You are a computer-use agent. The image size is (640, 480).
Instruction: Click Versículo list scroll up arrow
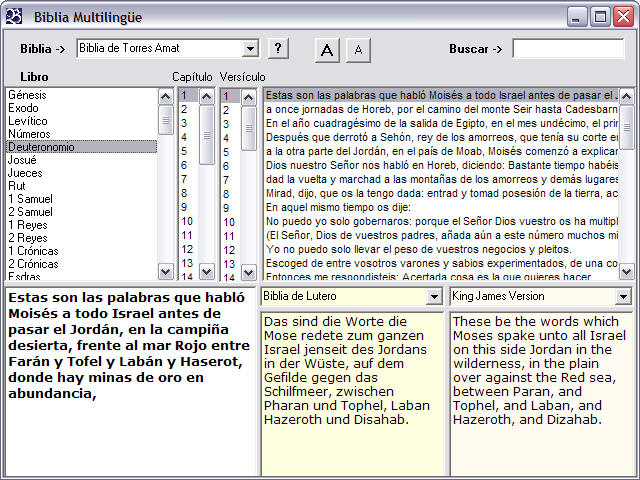pyautogui.click(x=249, y=97)
